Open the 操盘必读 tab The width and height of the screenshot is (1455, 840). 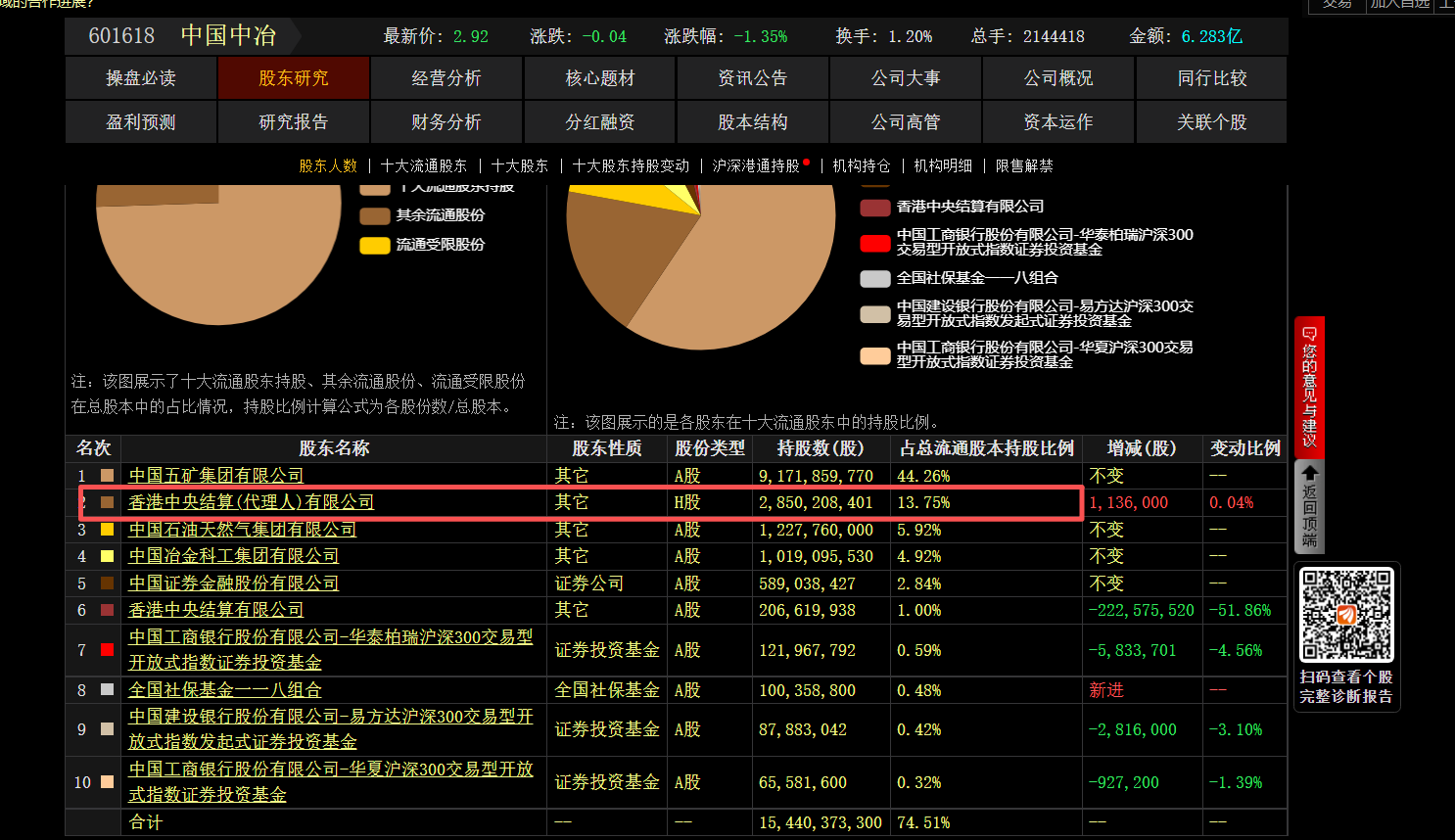point(141,78)
